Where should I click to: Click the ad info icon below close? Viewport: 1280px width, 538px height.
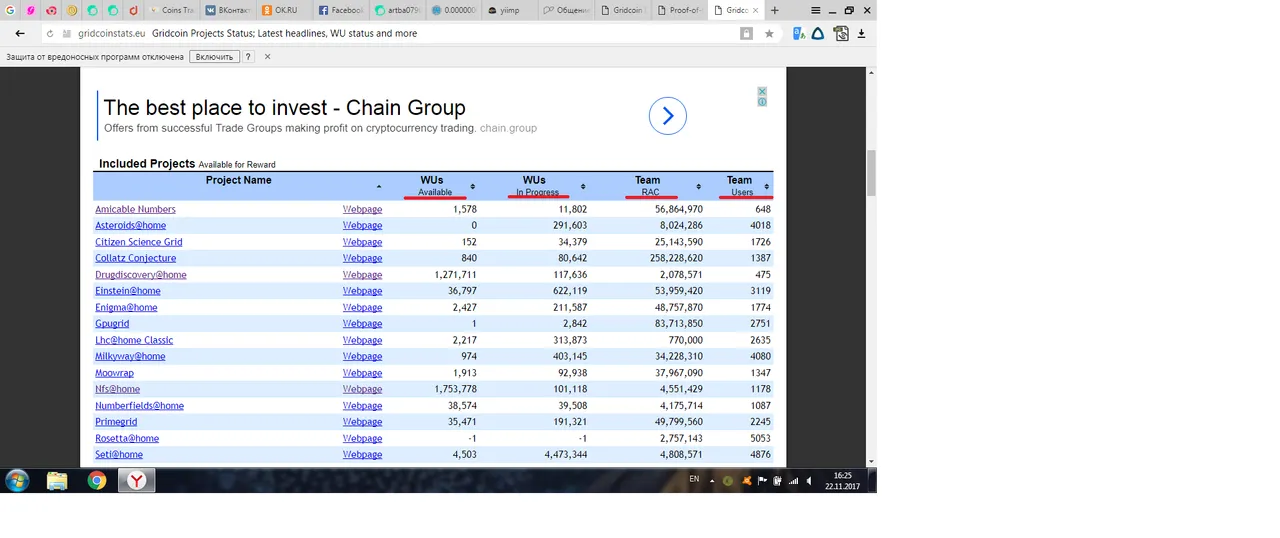coord(762,101)
